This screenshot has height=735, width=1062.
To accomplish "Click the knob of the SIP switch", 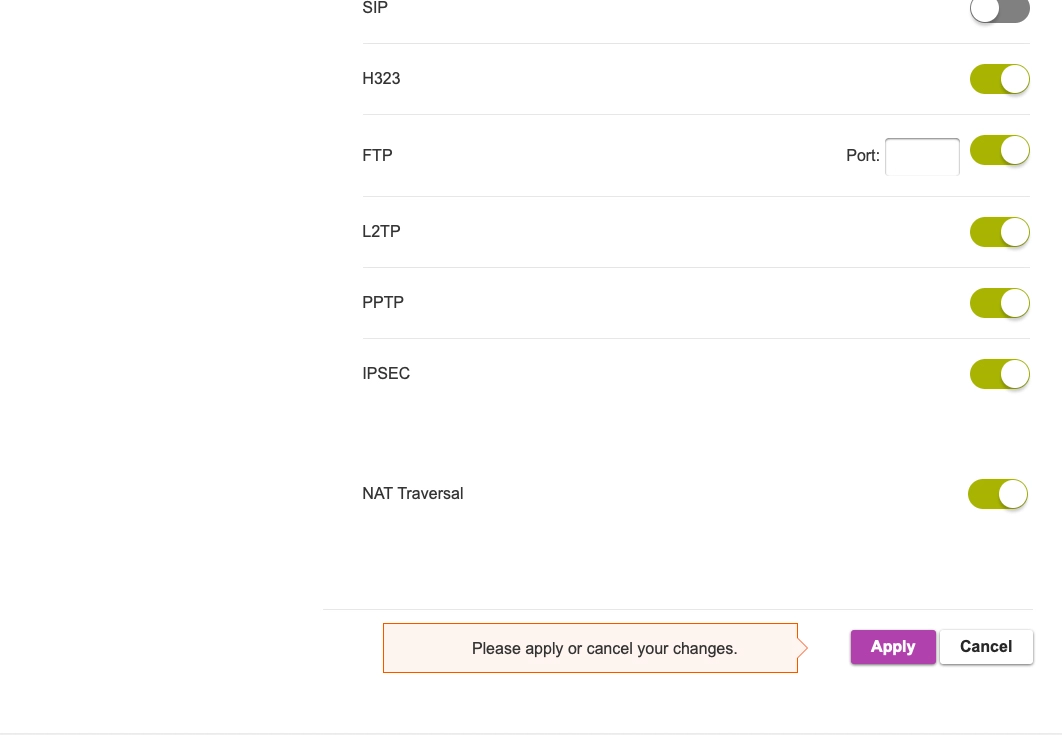I will [x=985, y=11].
